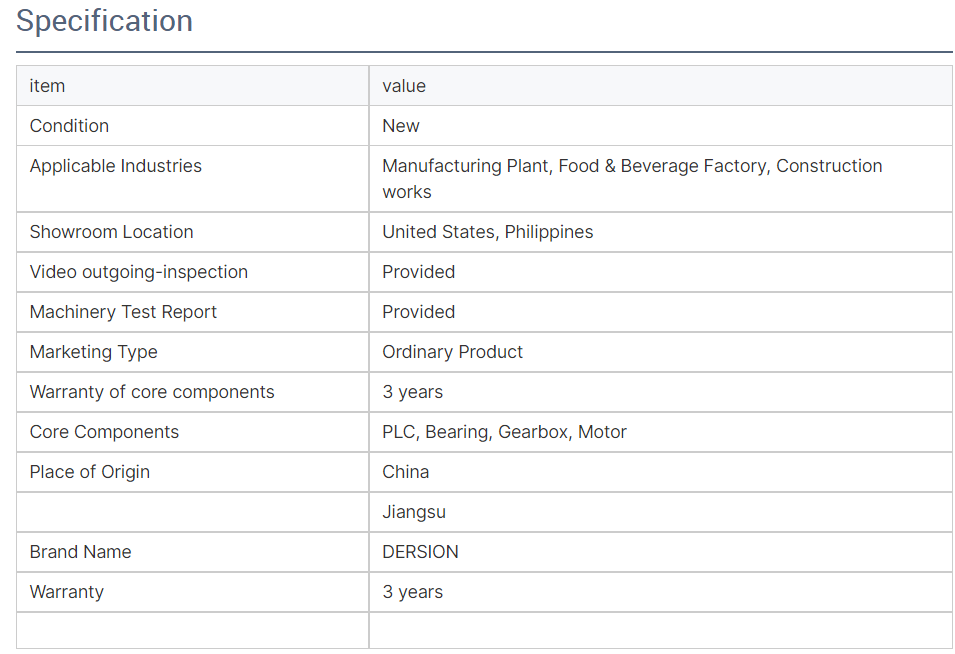Click the Specification heading
The width and height of the screenshot is (955, 654).
coord(104,21)
